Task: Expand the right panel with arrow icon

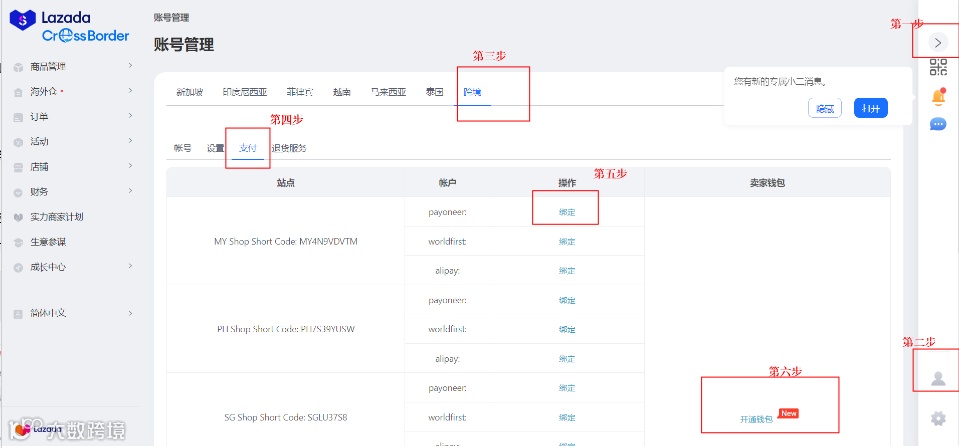Action: pyautogui.click(x=938, y=42)
